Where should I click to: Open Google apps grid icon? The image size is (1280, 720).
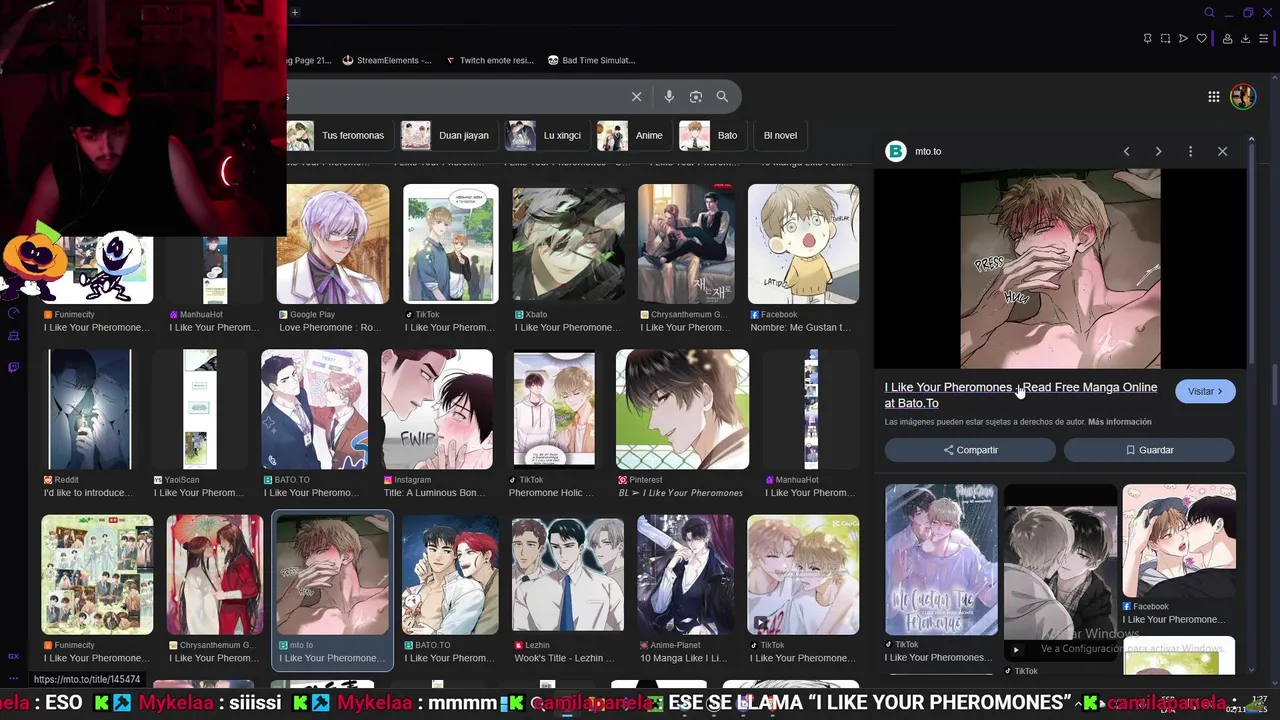[1213, 97]
